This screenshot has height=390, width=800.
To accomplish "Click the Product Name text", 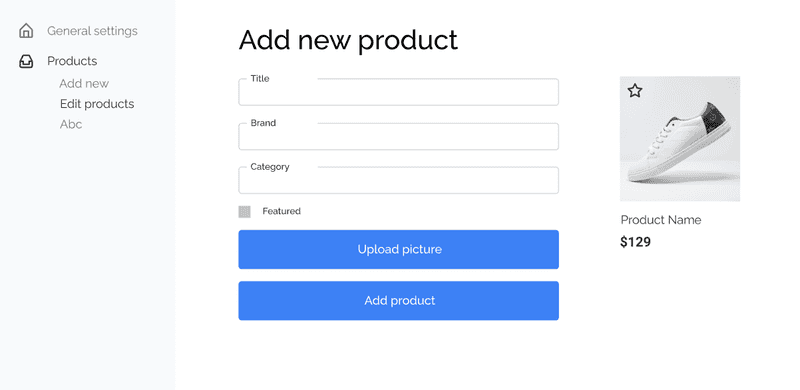I will click(x=661, y=220).
